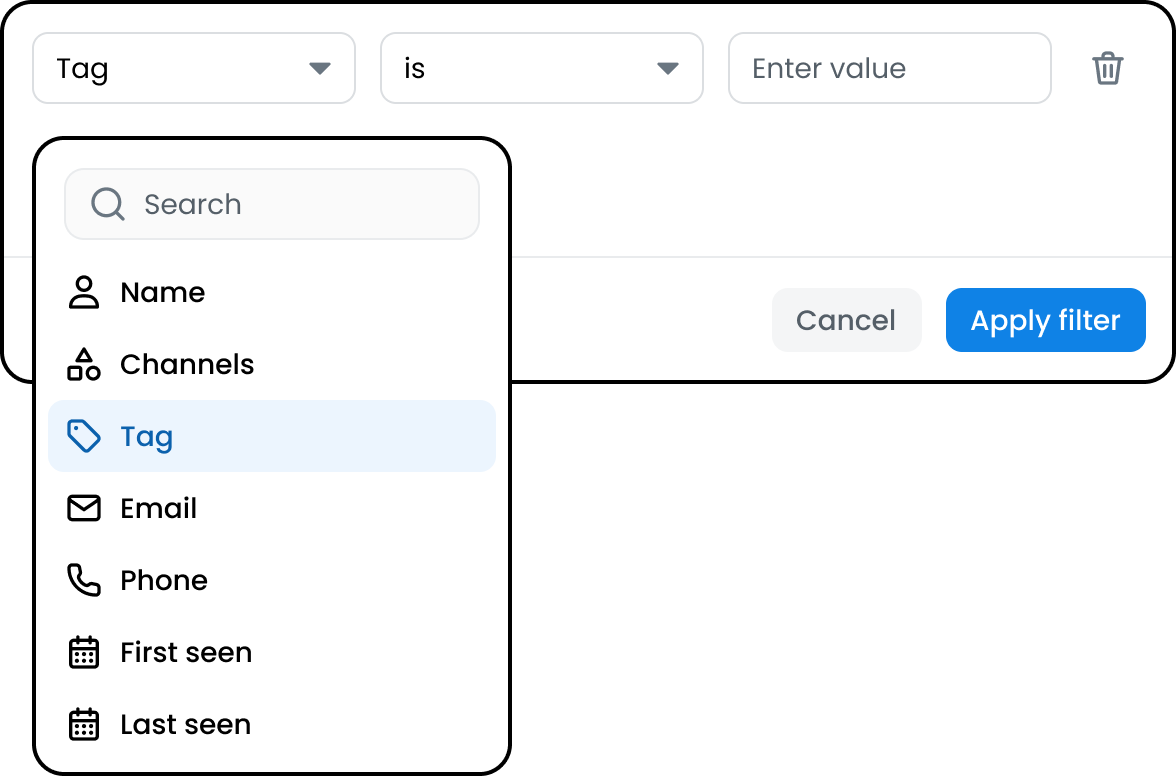Cancel the filter dialog
1176x776 pixels.
click(x=847, y=320)
